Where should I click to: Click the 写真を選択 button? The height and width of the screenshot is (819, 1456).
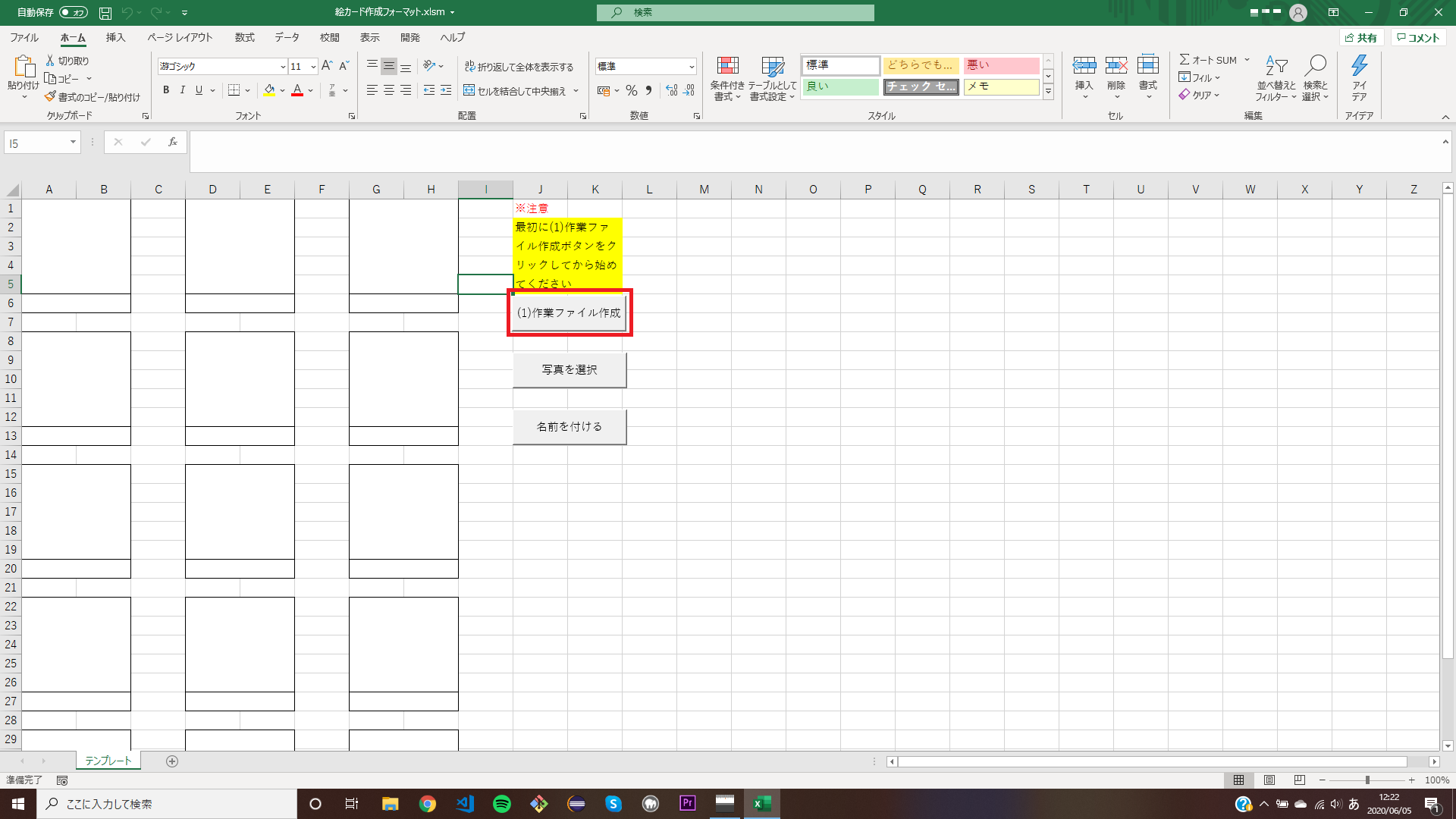pyautogui.click(x=570, y=369)
